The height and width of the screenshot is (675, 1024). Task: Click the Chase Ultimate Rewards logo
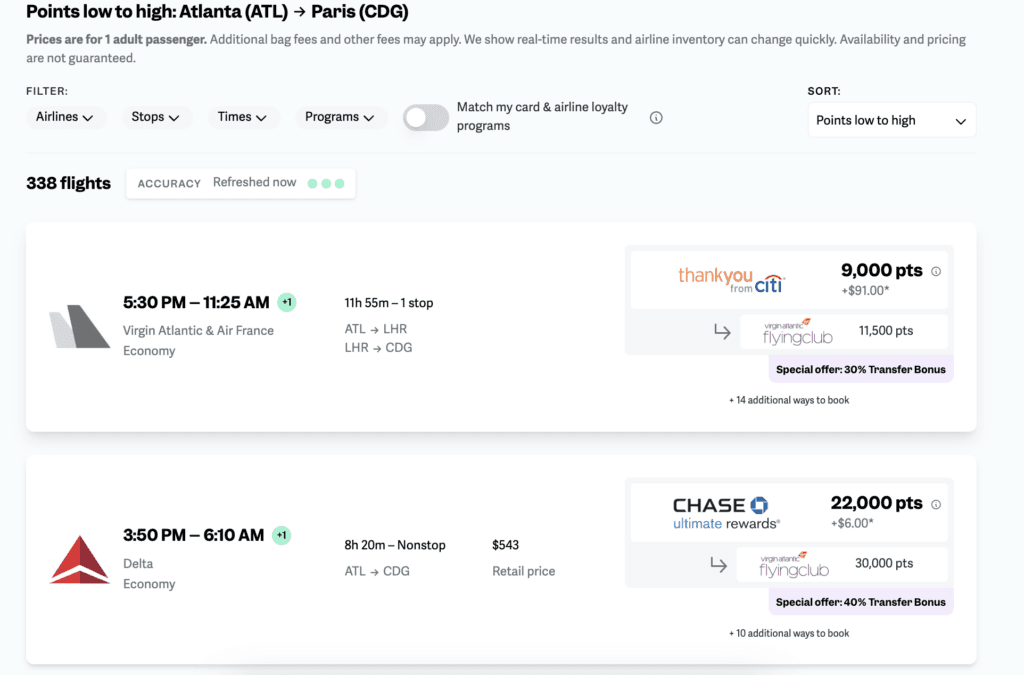click(727, 512)
